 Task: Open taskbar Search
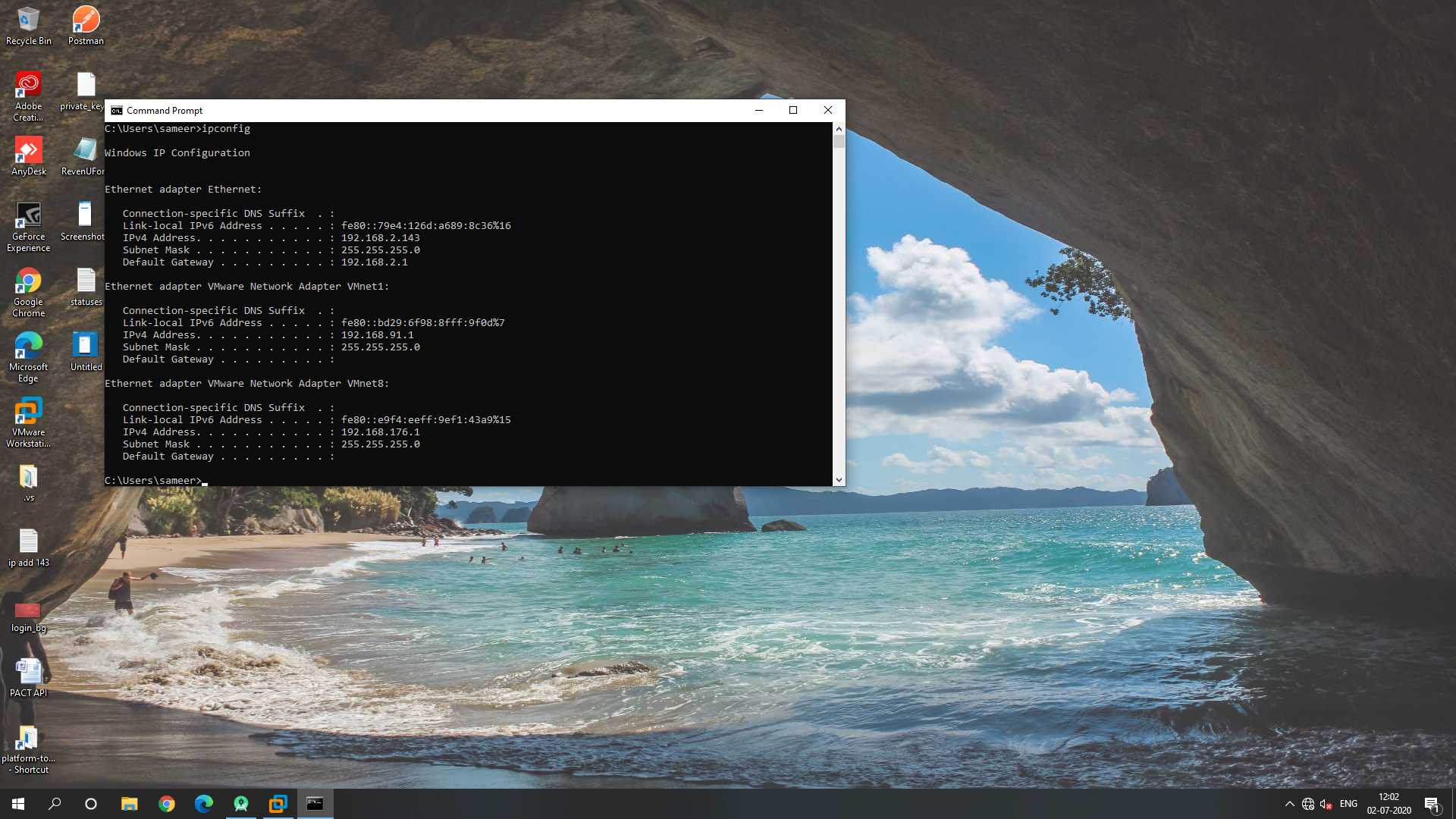55,804
